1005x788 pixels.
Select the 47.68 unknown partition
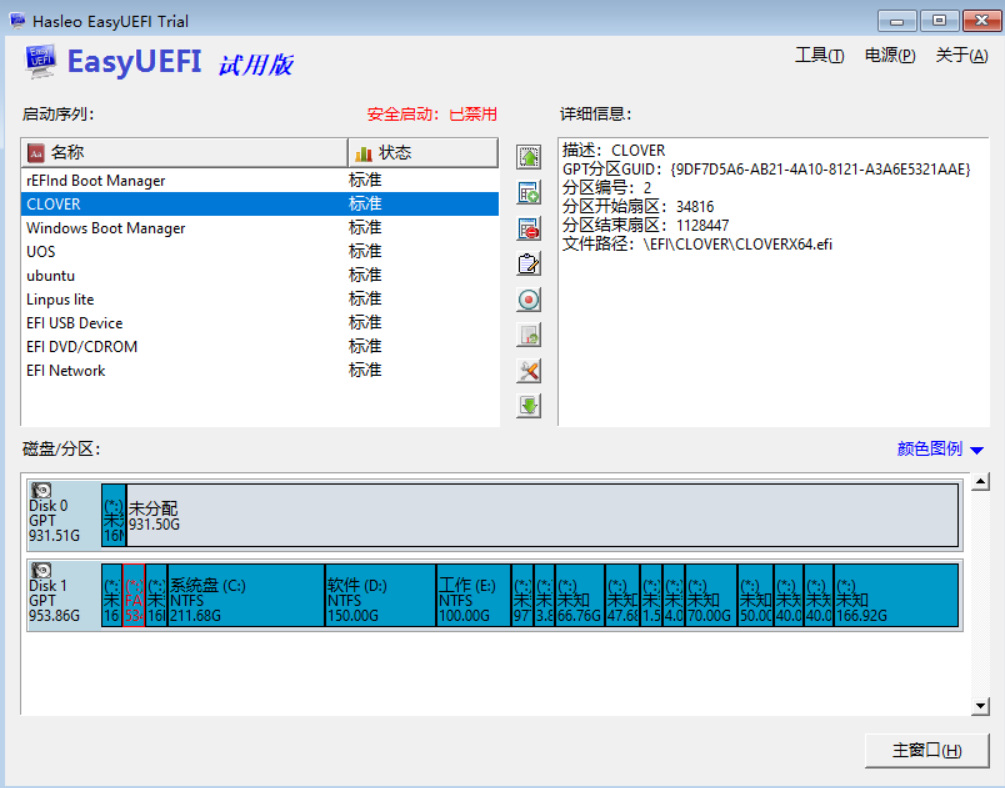point(622,596)
